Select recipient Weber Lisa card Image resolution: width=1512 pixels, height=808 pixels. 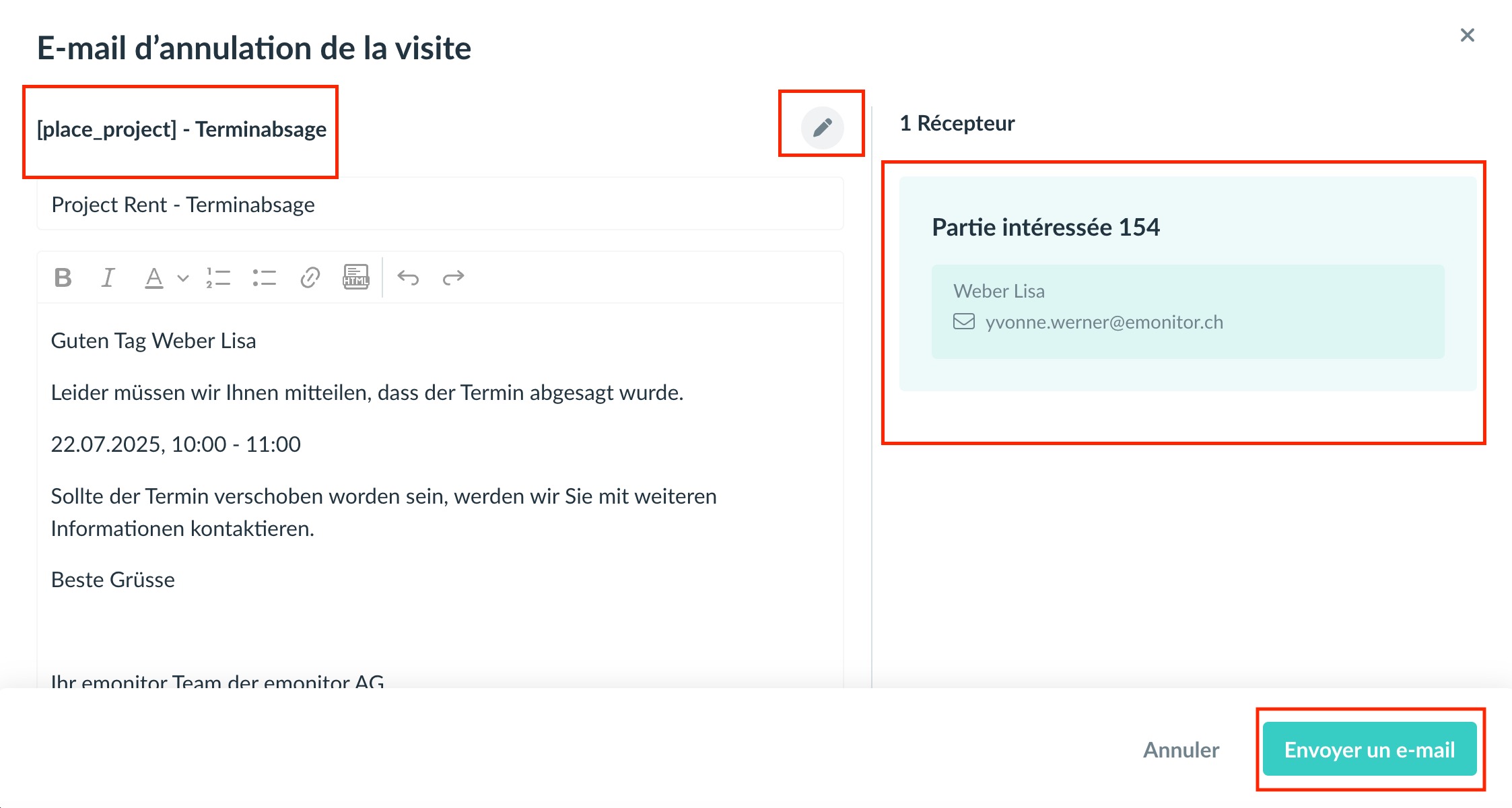[1188, 310]
